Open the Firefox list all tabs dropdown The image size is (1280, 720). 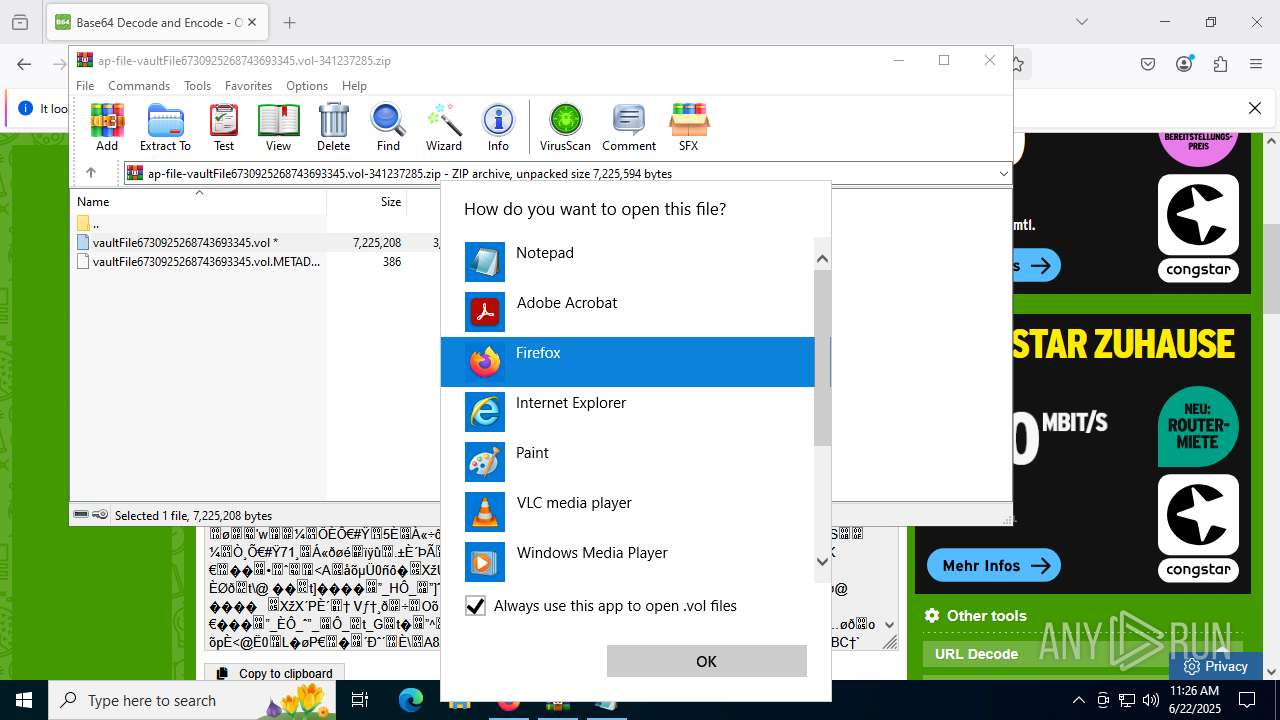1082,22
